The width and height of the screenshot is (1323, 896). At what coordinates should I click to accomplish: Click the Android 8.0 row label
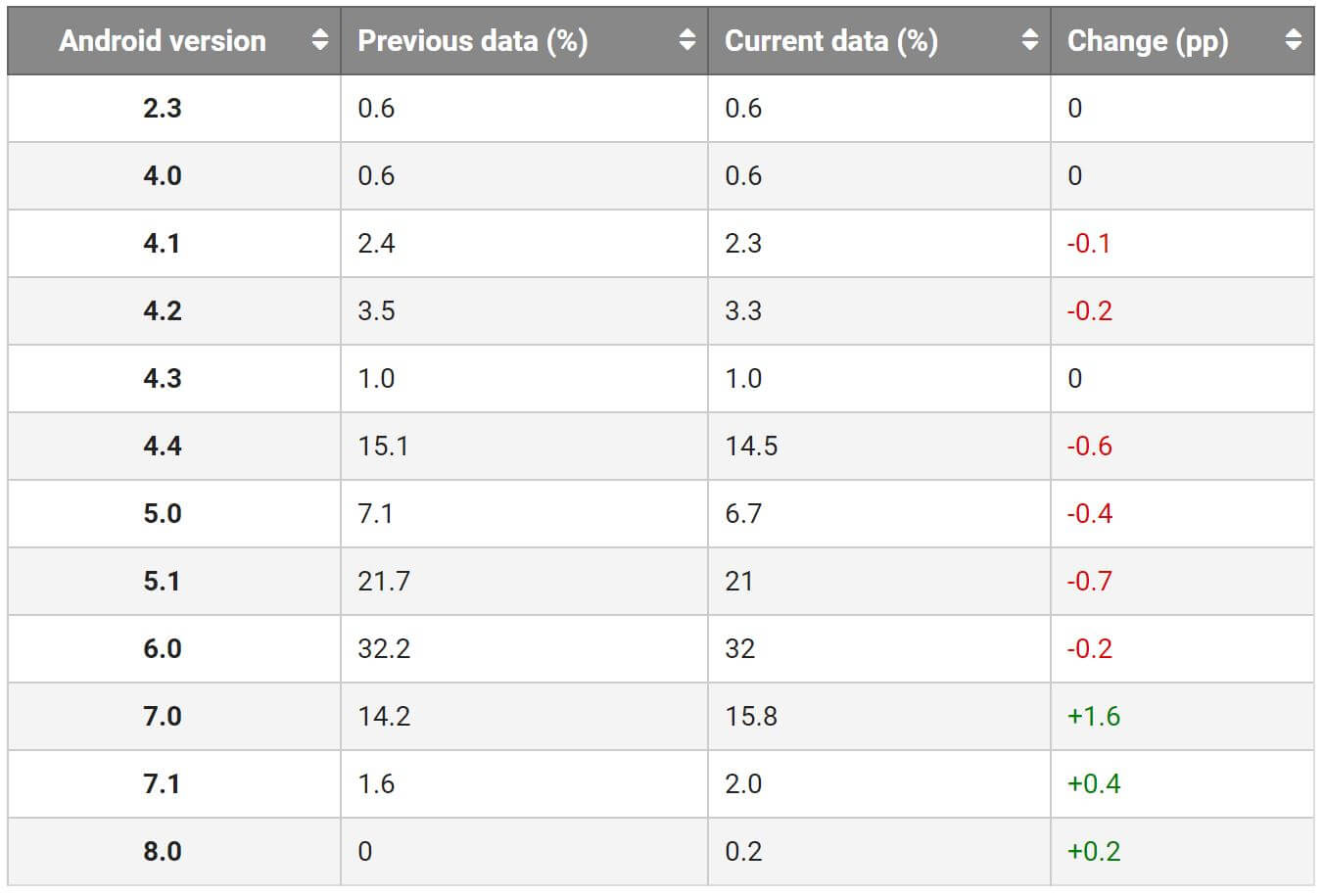point(163,851)
